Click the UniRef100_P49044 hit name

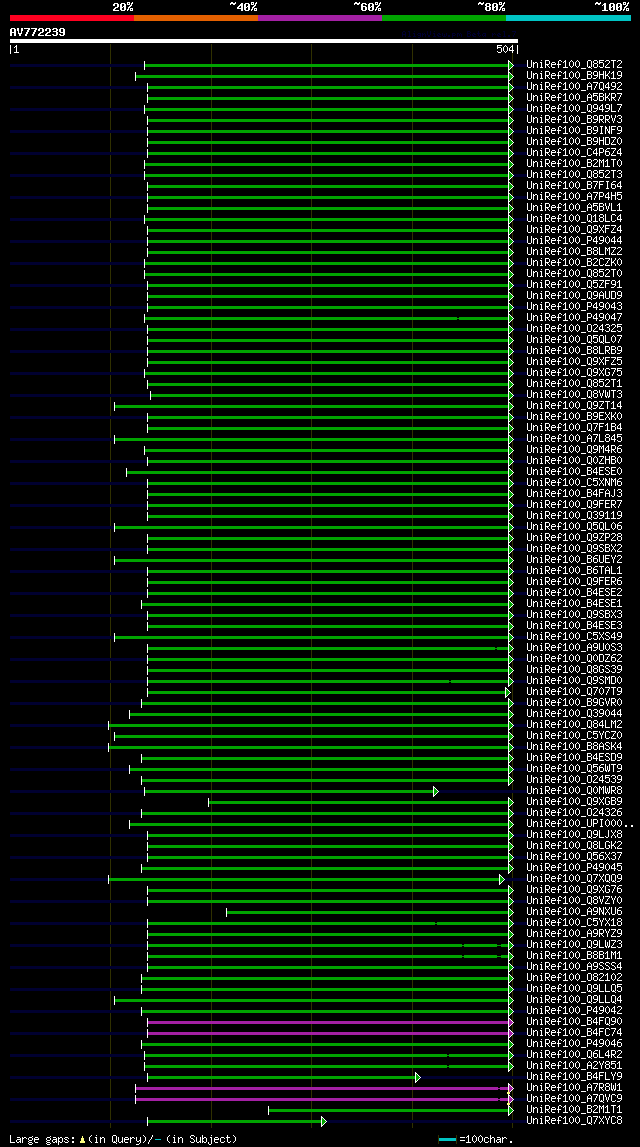(574, 241)
